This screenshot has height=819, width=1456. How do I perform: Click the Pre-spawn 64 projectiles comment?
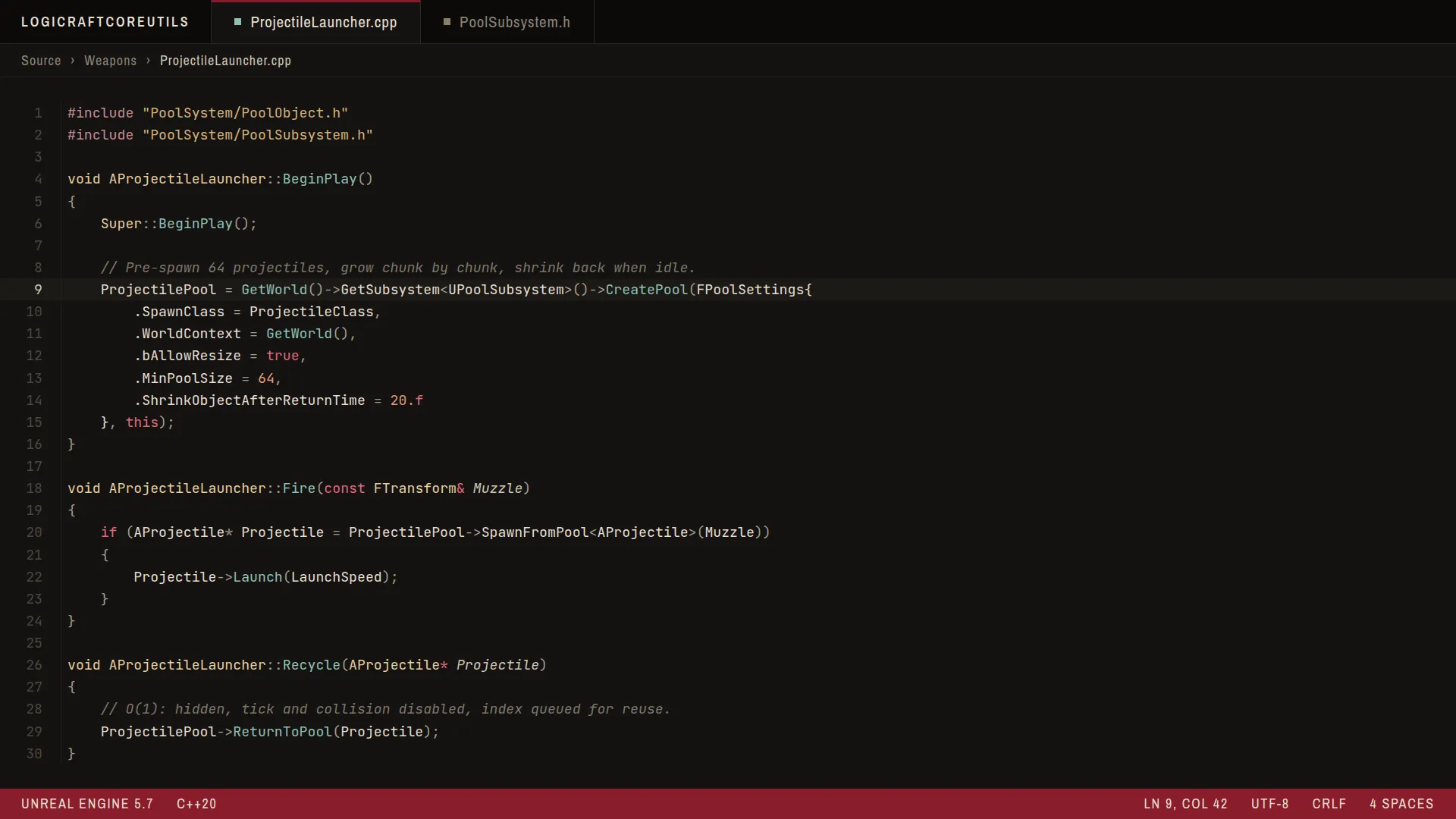click(397, 268)
